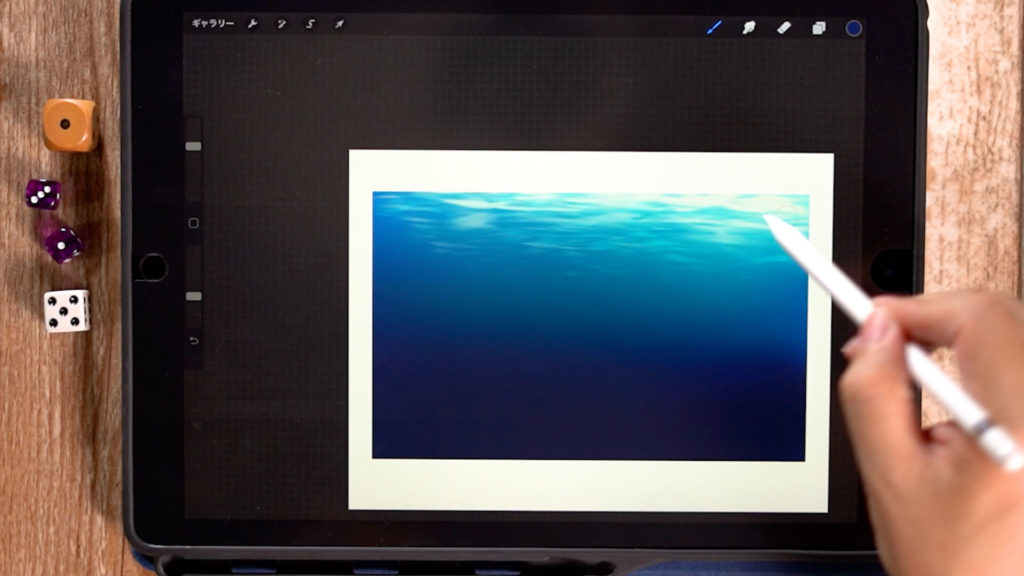Select the Eraser tool
1024x576 pixels.
pos(784,27)
